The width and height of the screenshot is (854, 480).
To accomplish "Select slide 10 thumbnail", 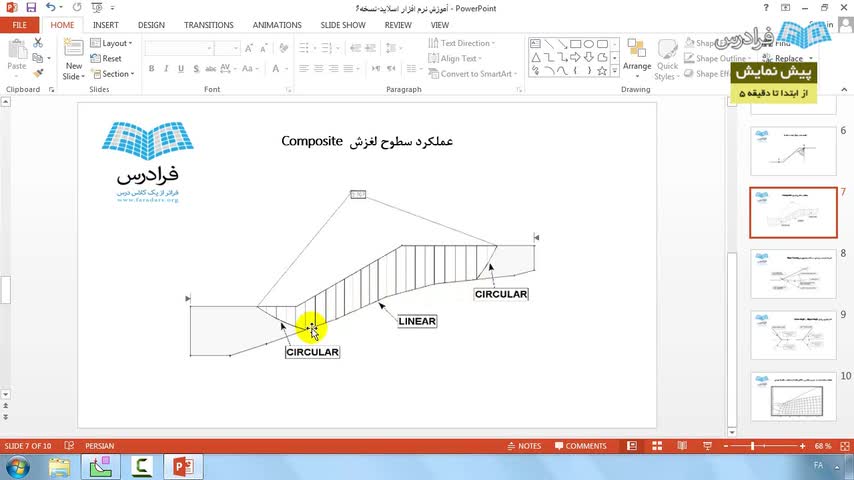I will pyautogui.click(x=793, y=397).
